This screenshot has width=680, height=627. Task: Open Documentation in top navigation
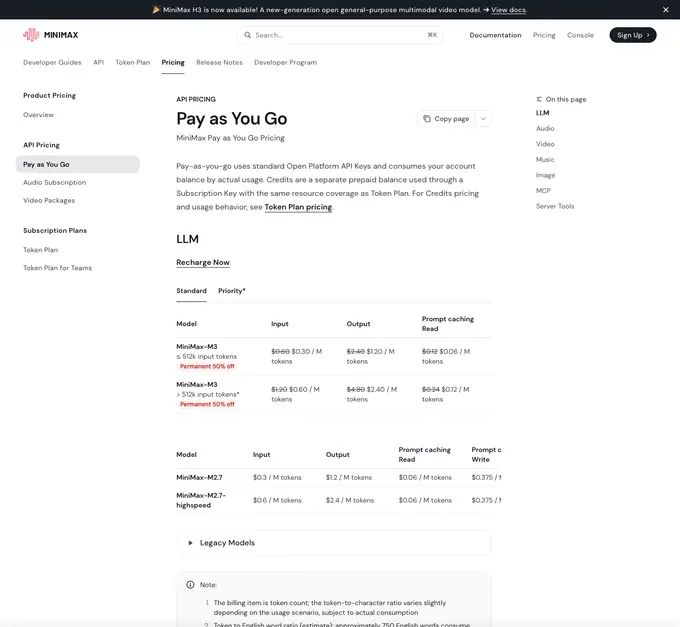(x=495, y=35)
